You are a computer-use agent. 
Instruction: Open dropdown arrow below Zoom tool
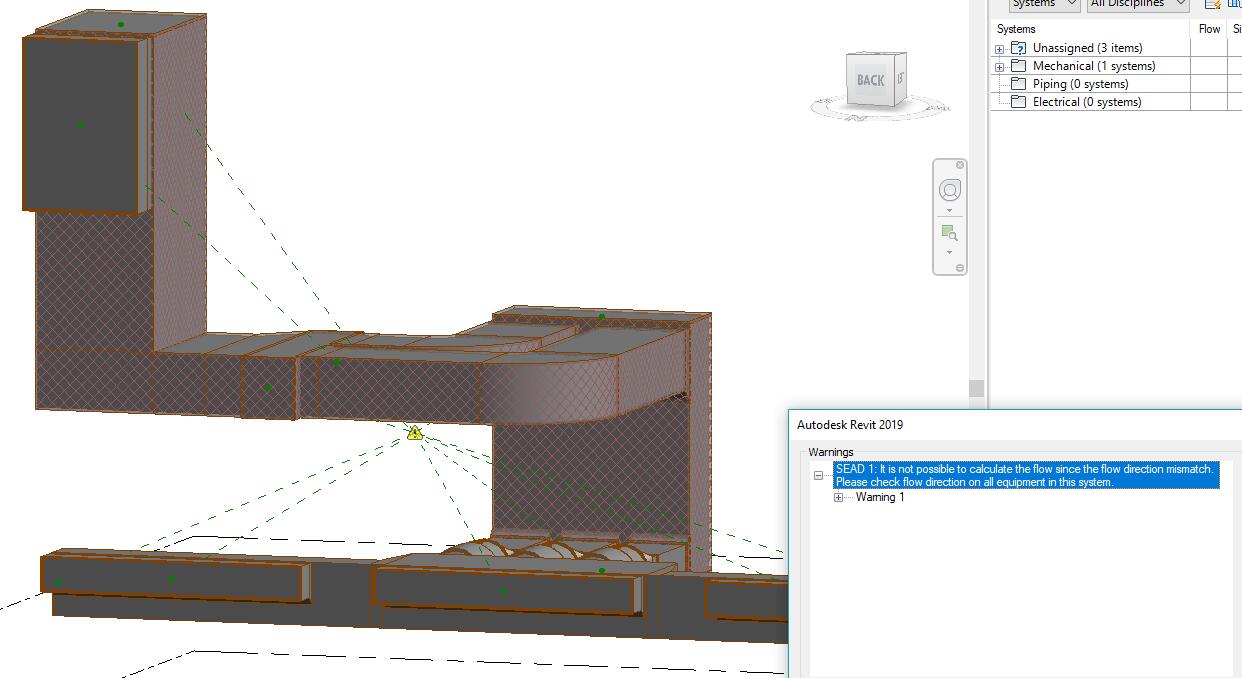click(950, 252)
